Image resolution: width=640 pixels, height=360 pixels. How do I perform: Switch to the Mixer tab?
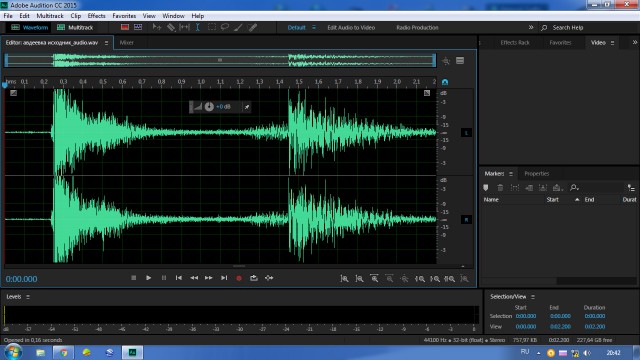click(x=127, y=42)
